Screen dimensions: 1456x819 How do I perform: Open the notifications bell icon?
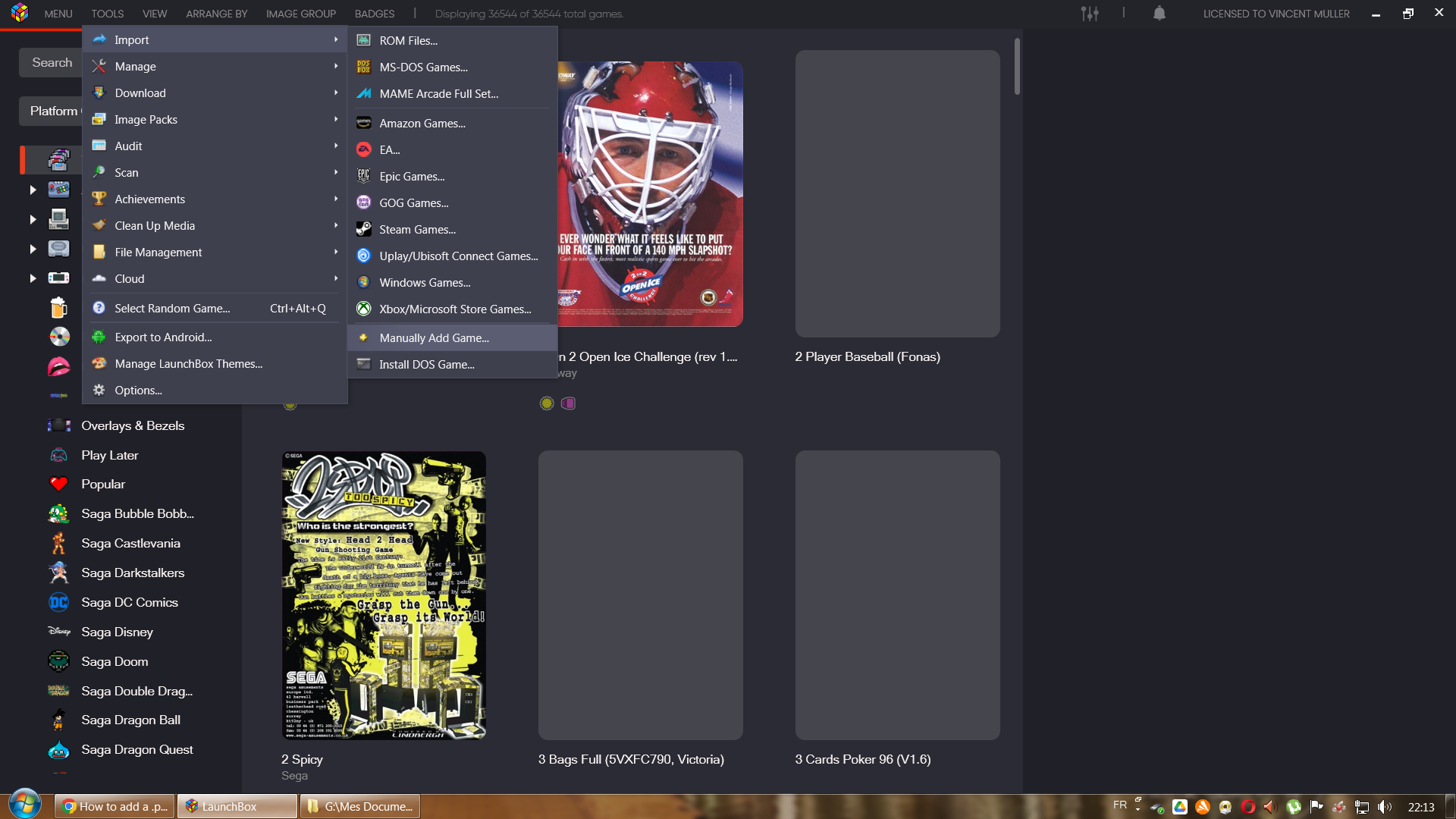coord(1159,14)
